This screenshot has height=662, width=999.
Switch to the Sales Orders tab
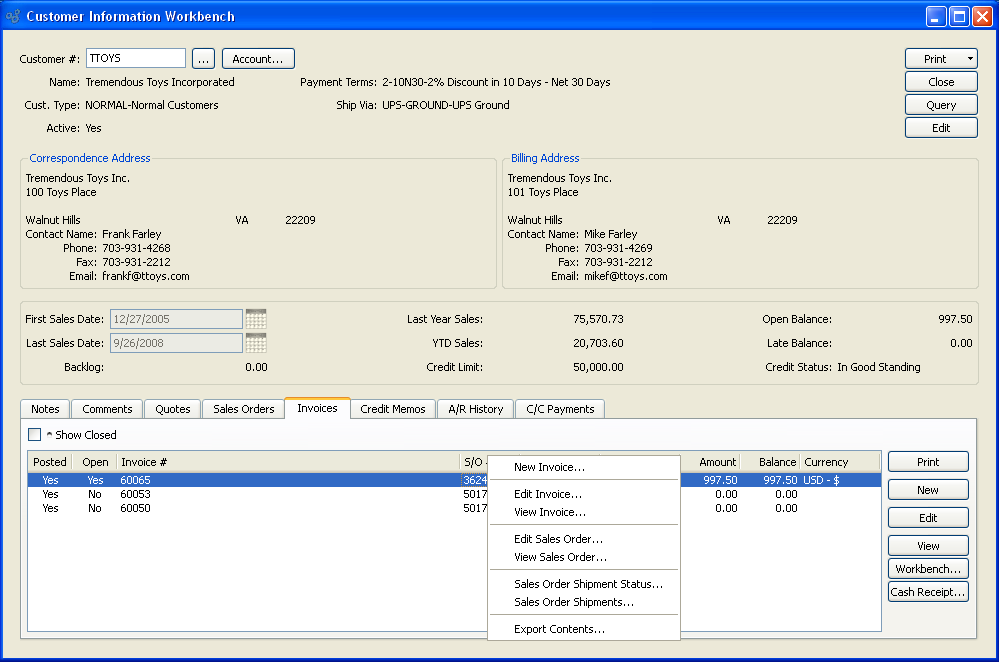tap(243, 409)
